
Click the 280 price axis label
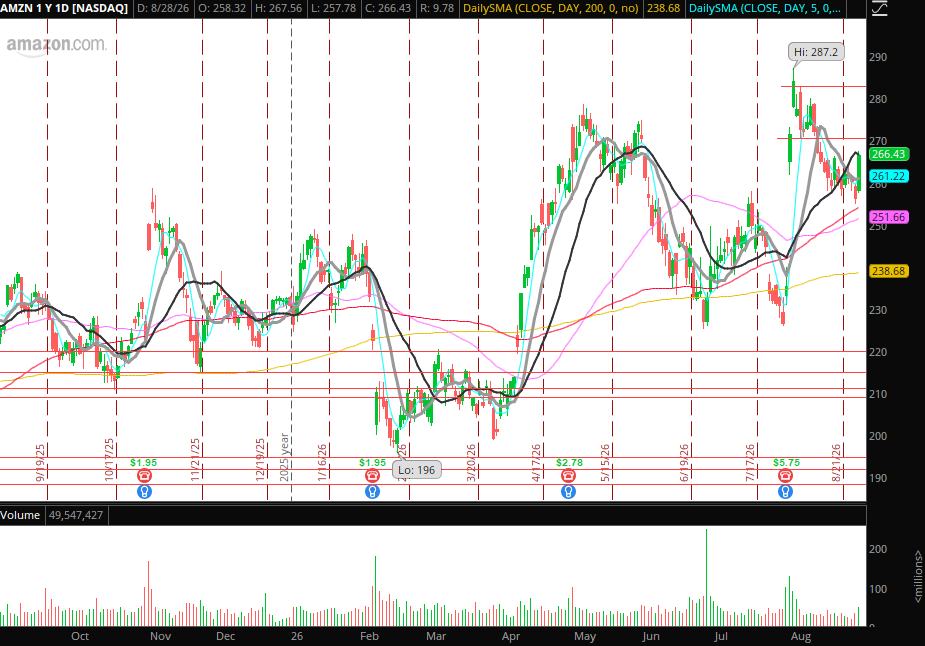[x=878, y=99]
